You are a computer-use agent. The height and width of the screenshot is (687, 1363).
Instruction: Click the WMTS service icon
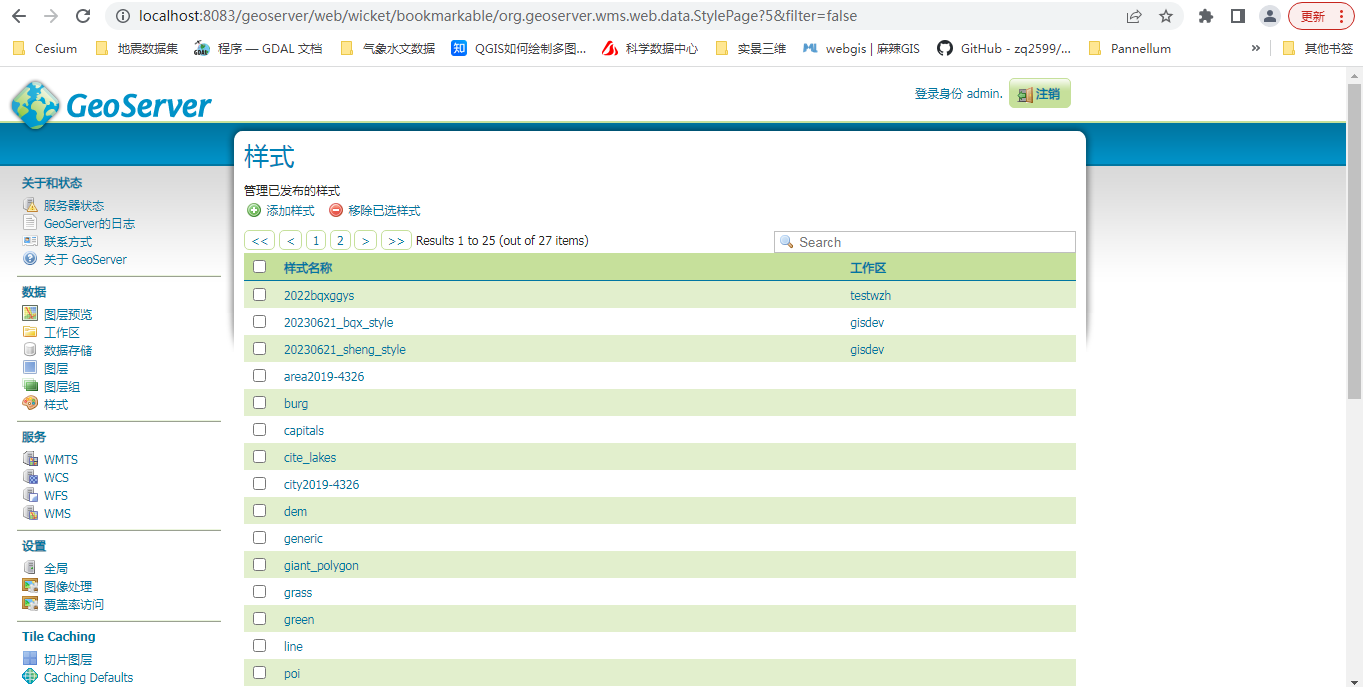[x=30, y=459]
